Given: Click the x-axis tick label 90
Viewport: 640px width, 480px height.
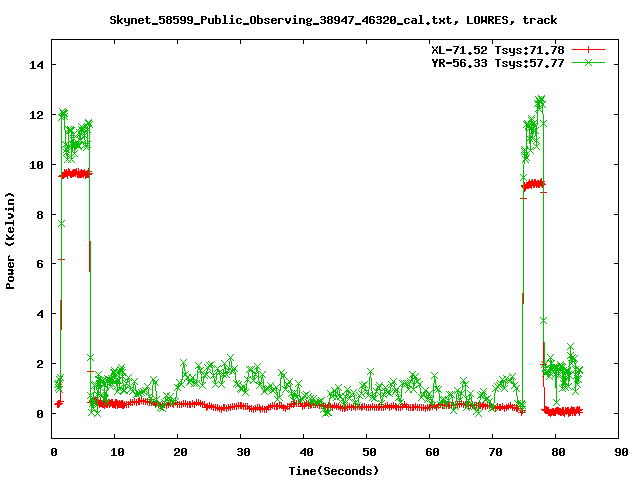Looking at the screenshot, I should coord(621,452).
